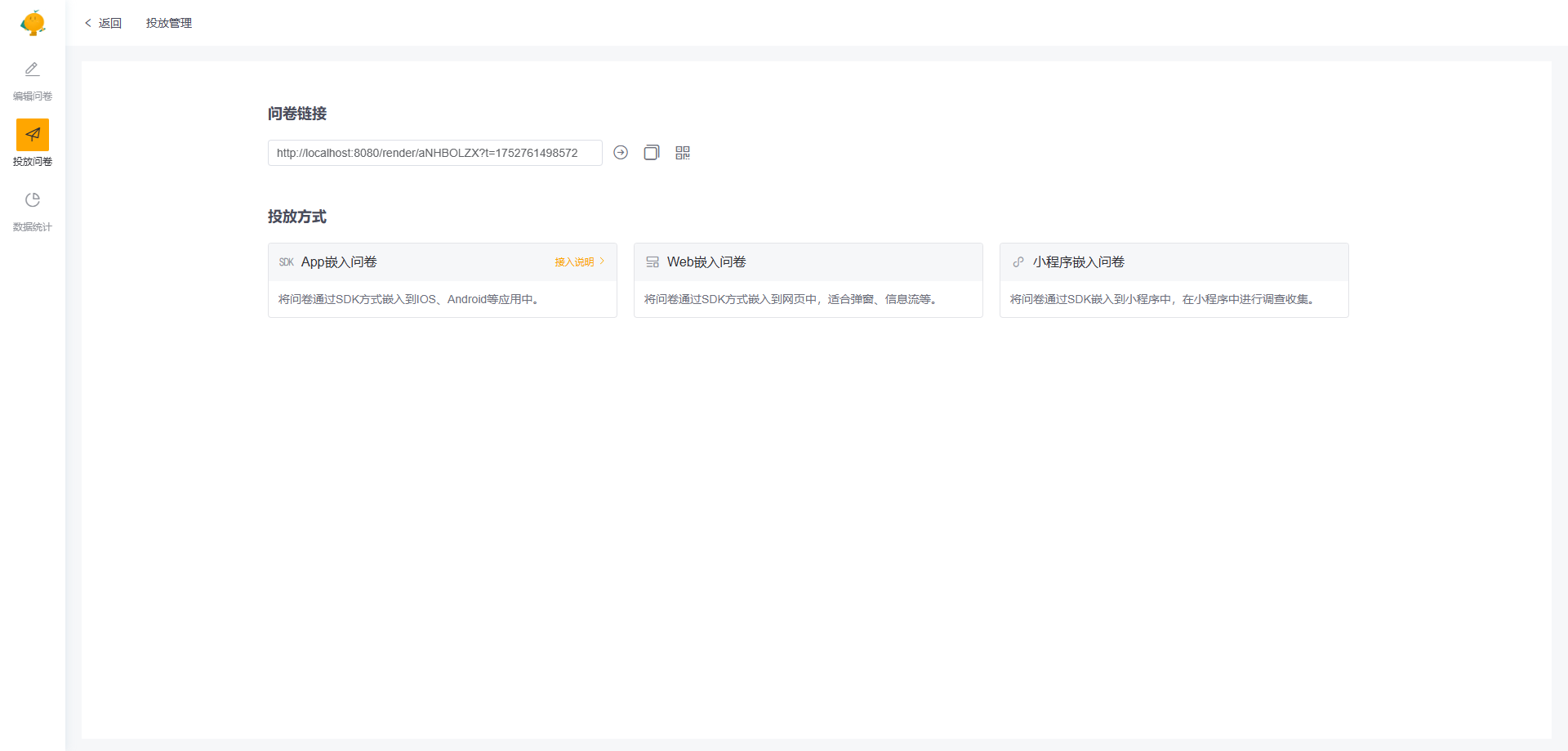Screen dimensions: 1568x751
Task: Select the App嵌入问卷 card title
Action: 339,262
